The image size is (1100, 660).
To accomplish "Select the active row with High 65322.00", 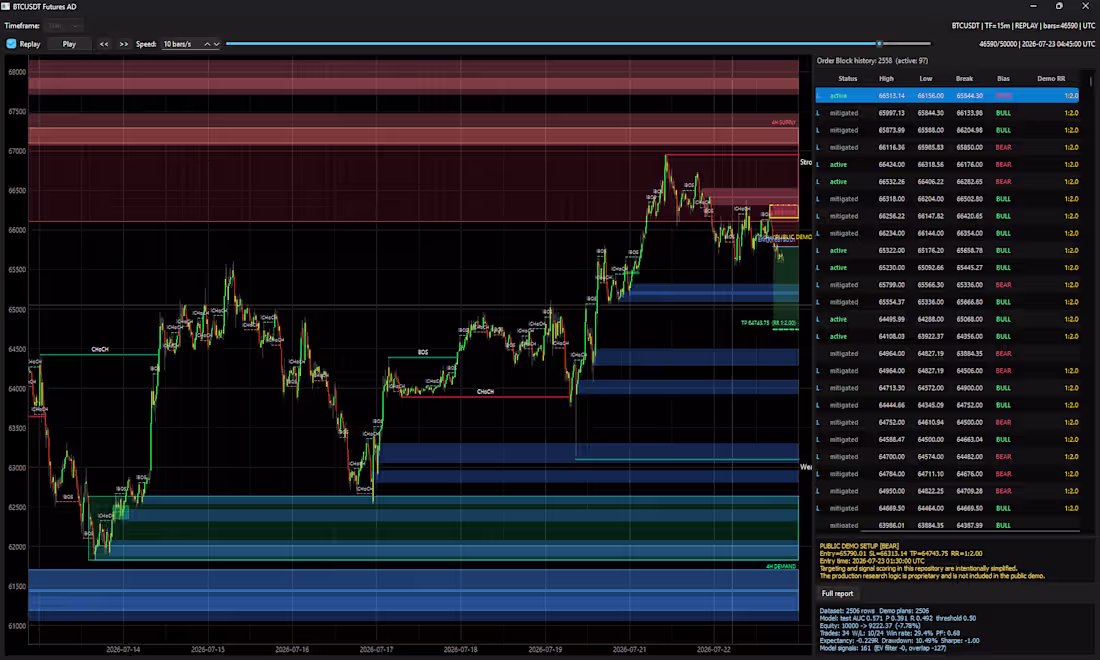I will click(947, 250).
